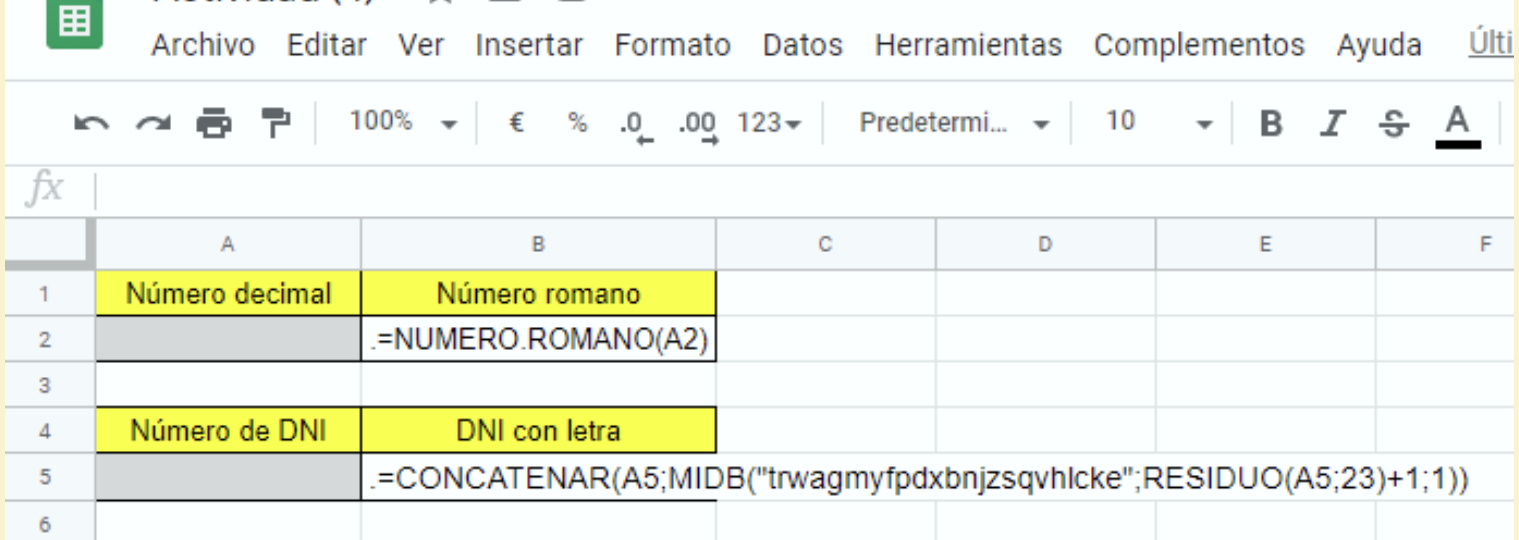Viewport: 1519px width, 540px height.
Task: Print the spreadsheet with printer icon
Action: tap(212, 124)
